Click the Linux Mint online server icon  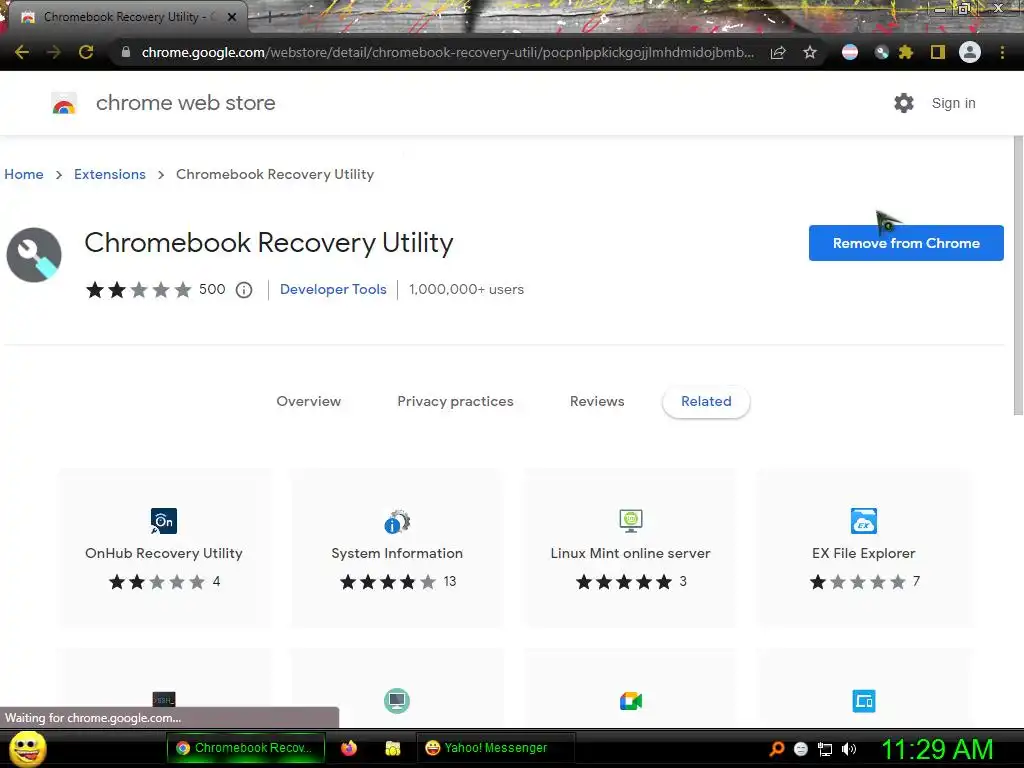631,521
